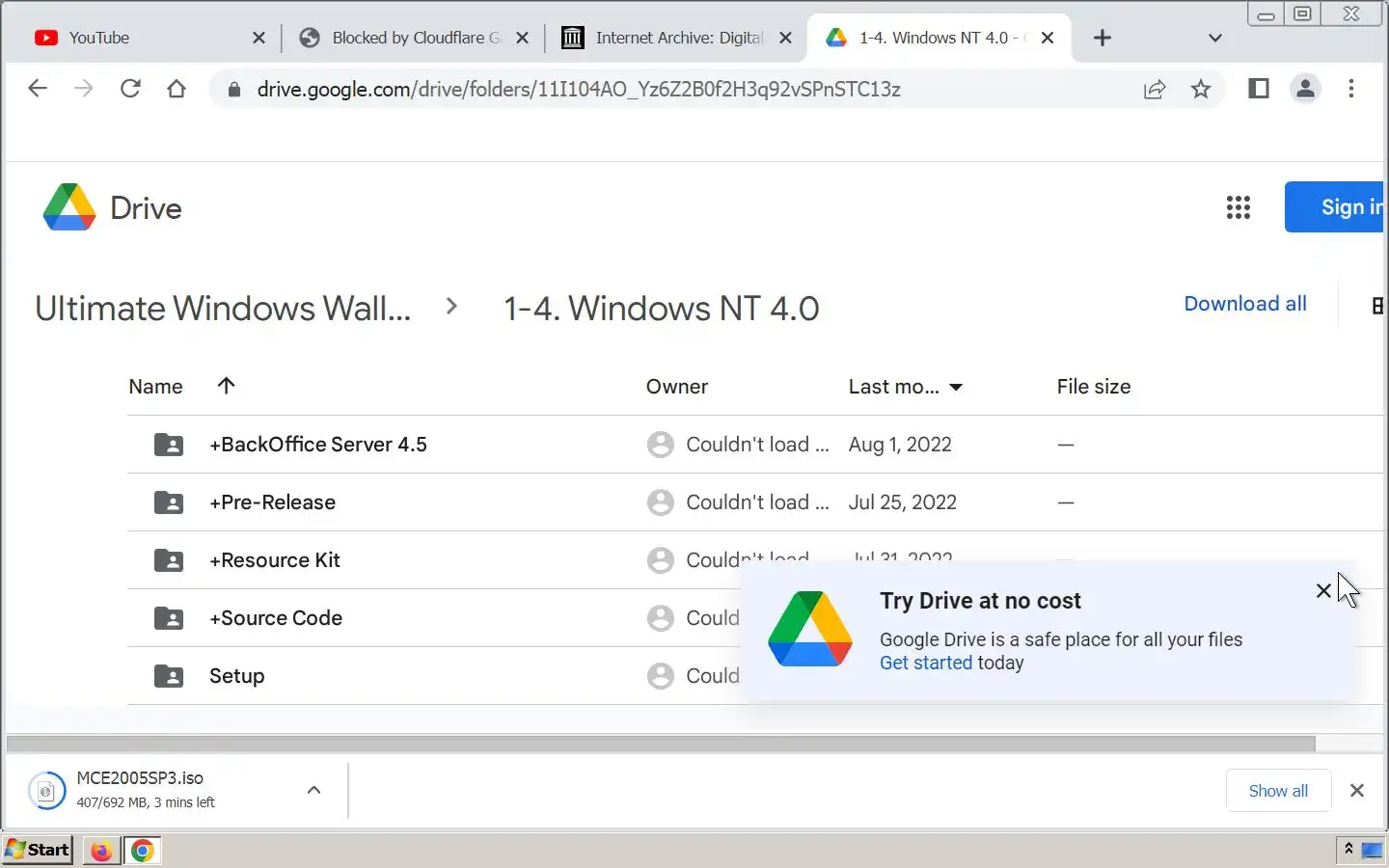
Task: Close the YouTube tab
Action: coord(259,38)
